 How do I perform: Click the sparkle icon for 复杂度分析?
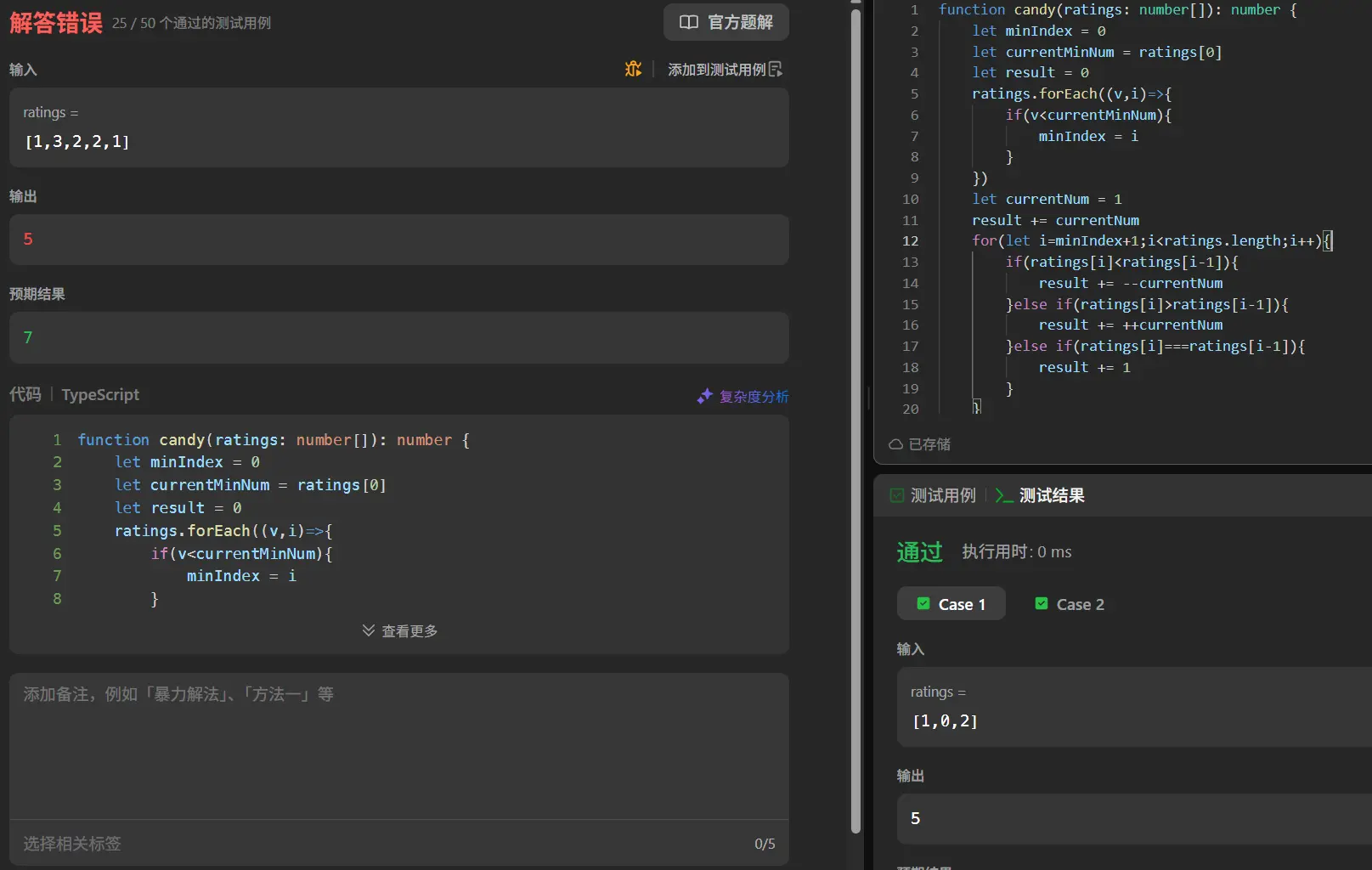704,396
